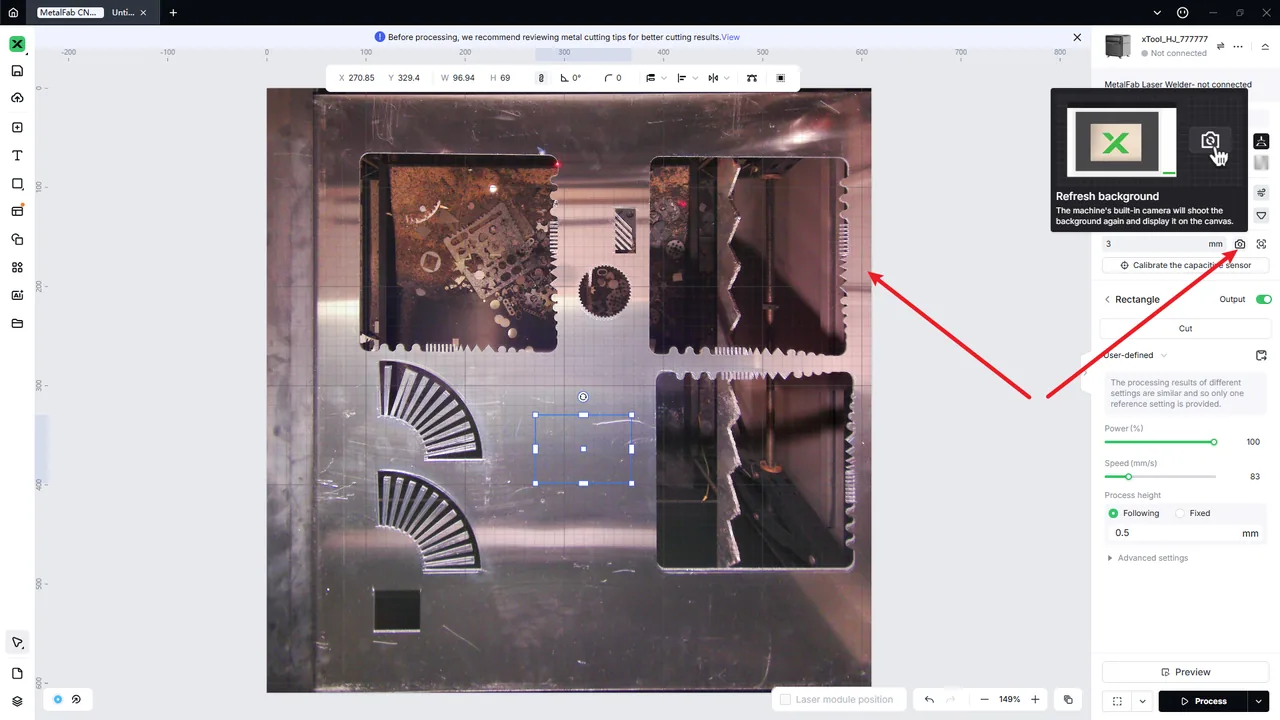Click the camera Refresh background icon
1280x720 pixels.
click(x=1240, y=244)
